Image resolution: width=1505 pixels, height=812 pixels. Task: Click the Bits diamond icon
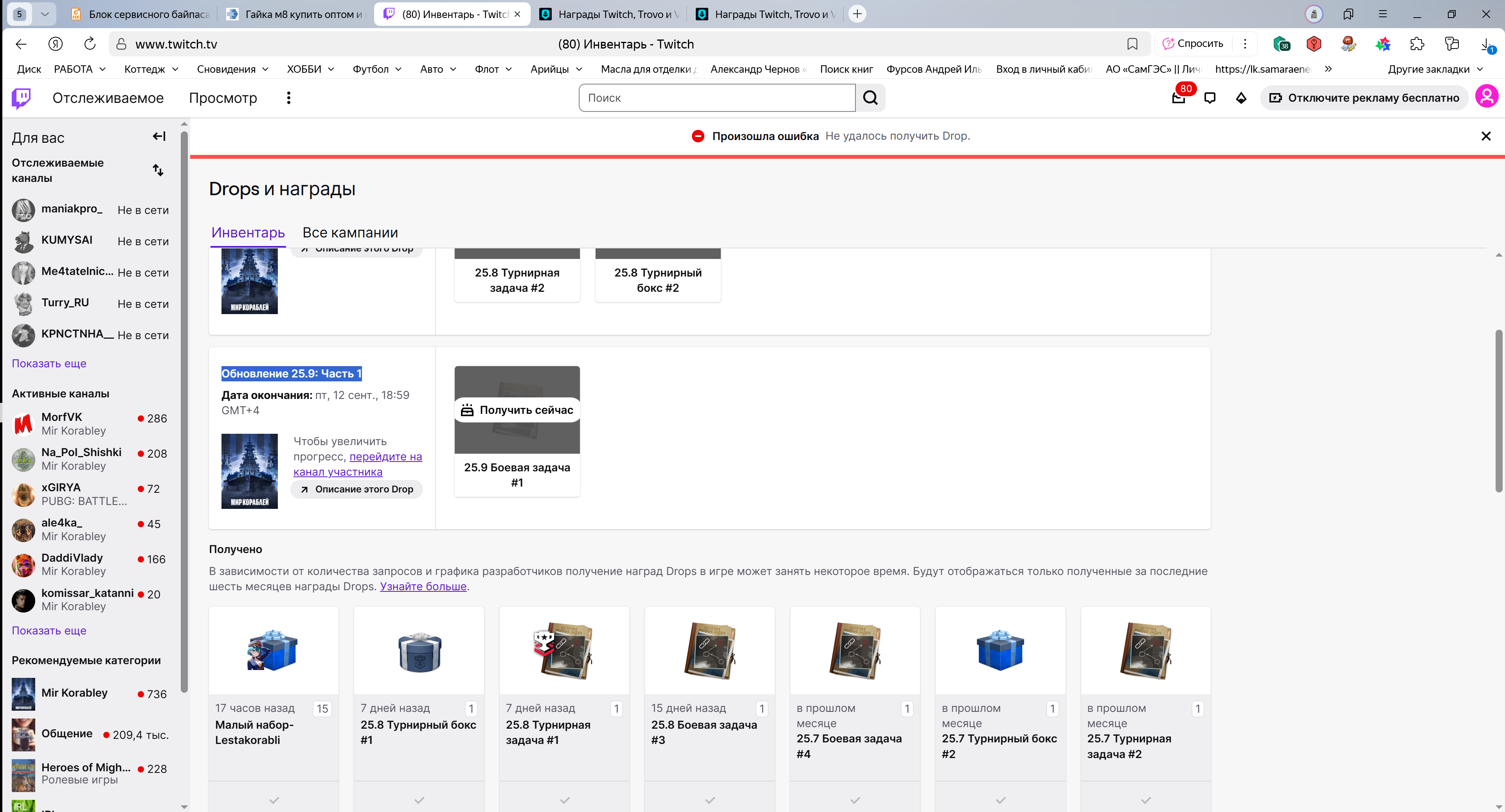[1241, 98]
